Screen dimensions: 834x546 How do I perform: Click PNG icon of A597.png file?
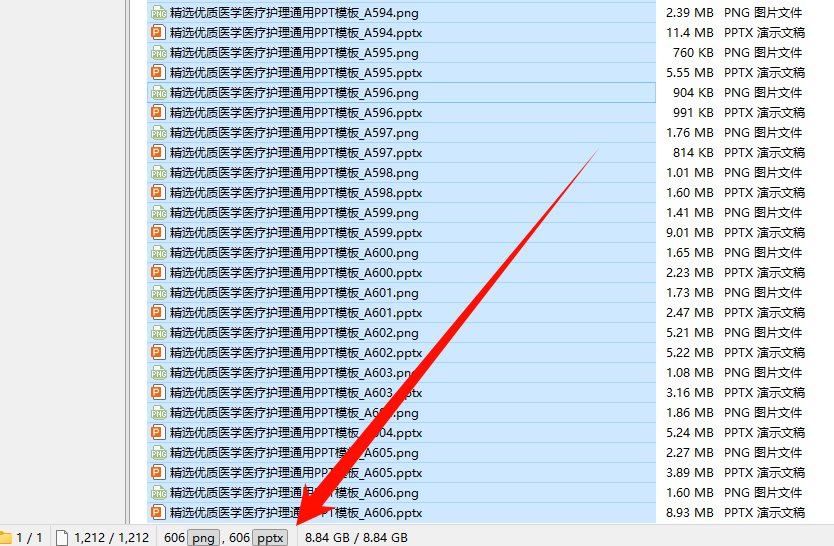[x=159, y=133]
